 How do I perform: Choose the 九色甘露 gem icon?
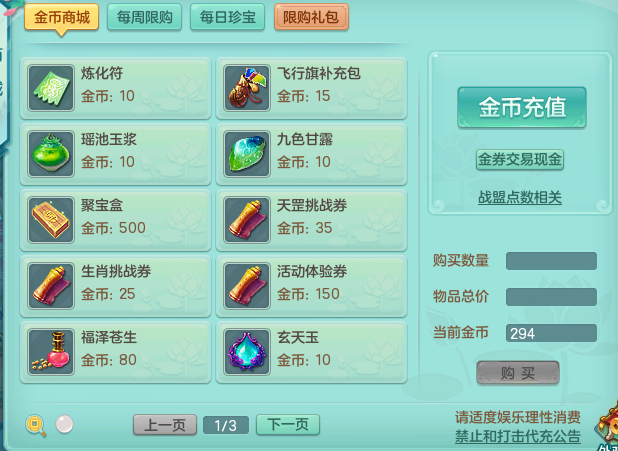[247, 154]
